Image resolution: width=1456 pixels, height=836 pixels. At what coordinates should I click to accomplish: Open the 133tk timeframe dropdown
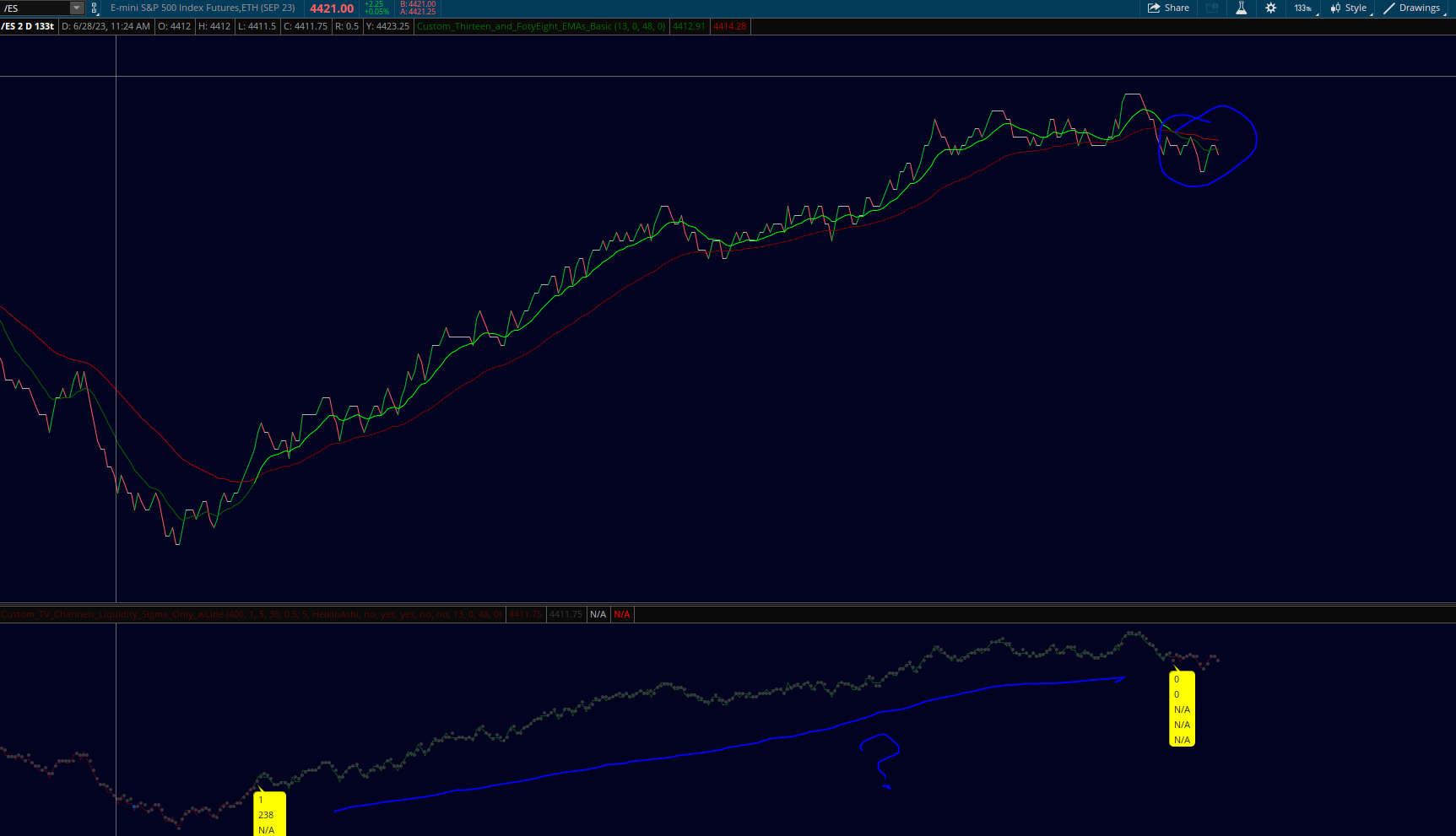(x=1305, y=8)
